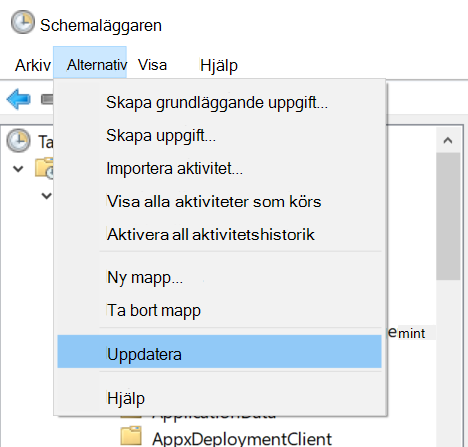Click Uppdatera in the Alternativ menu
The width and height of the screenshot is (468, 447).
[220, 352]
